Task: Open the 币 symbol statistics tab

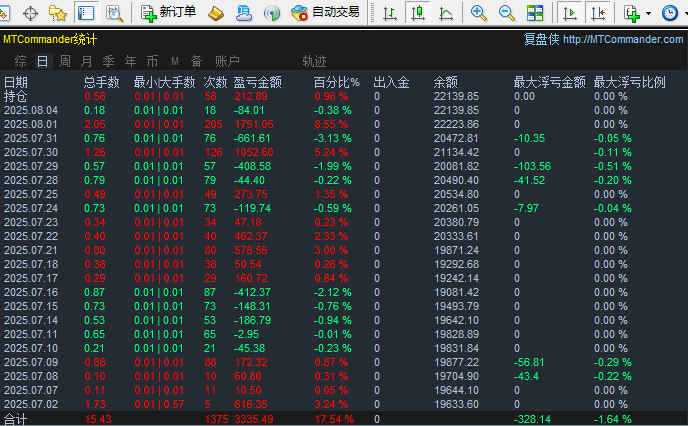Action: (152, 61)
